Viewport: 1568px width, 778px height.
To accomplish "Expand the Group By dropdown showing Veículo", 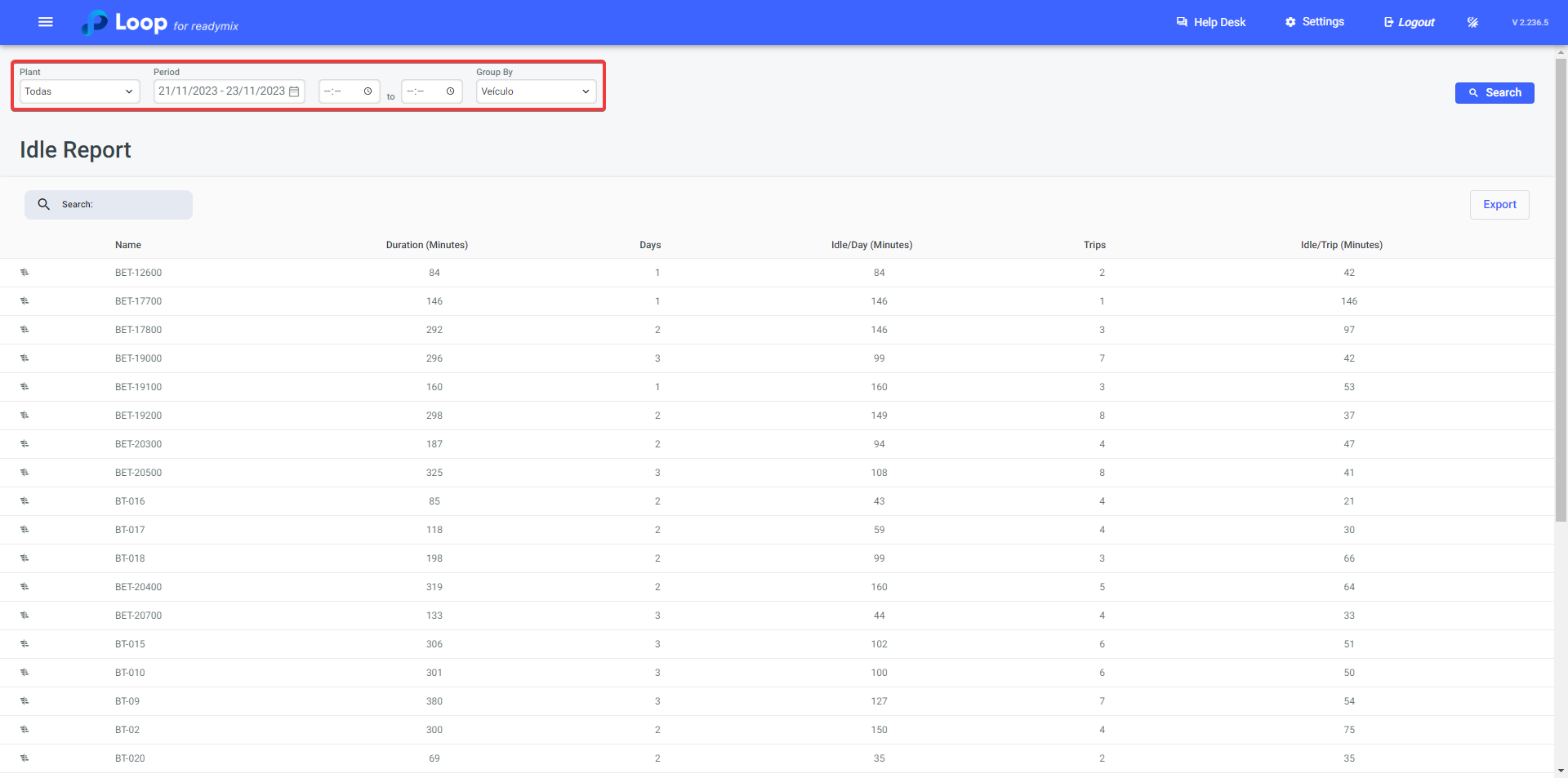I will pyautogui.click(x=536, y=91).
